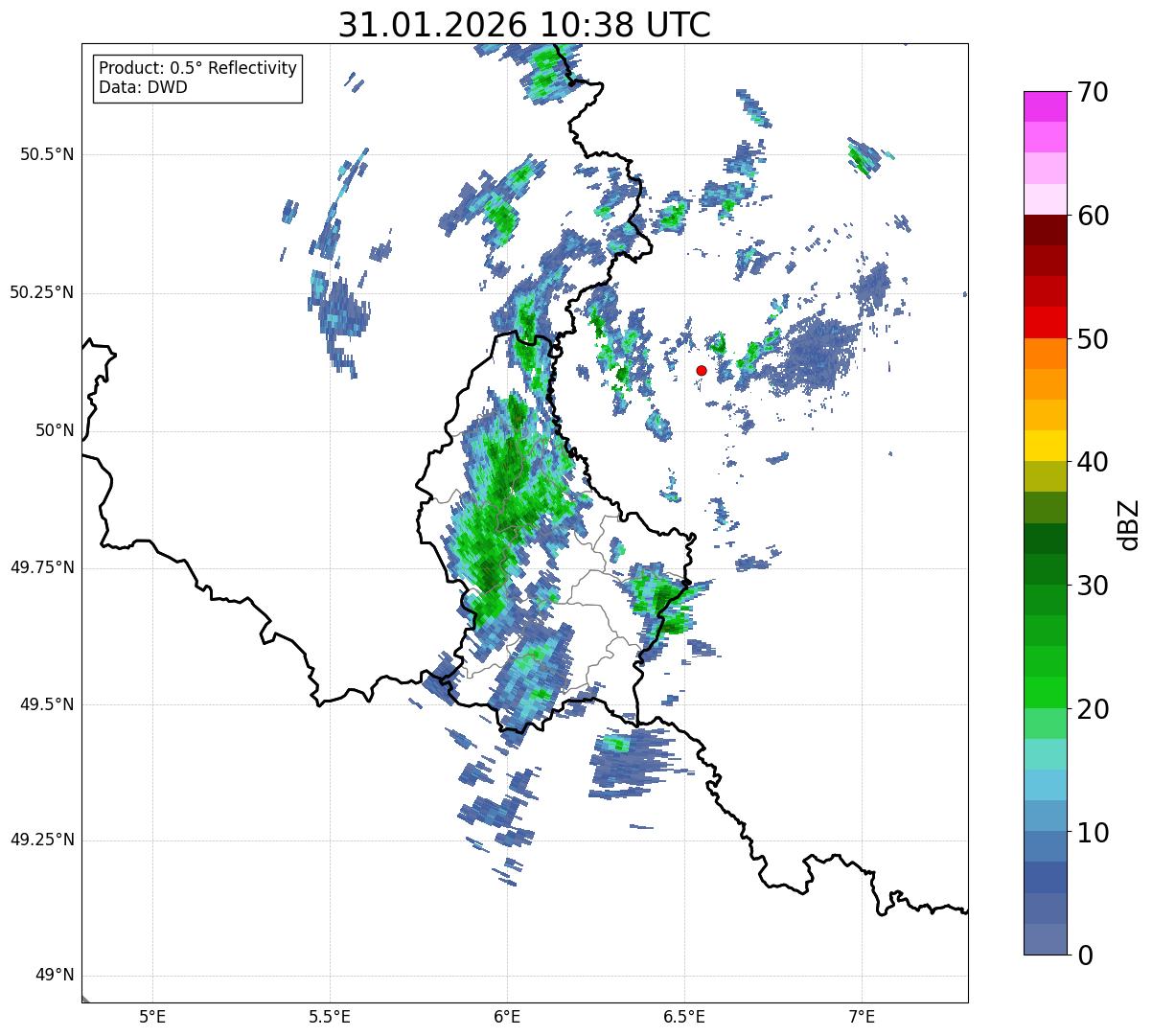Click the magenta top swatch of colorbar
The width and height of the screenshot is (1152, 1036).
1045,106
